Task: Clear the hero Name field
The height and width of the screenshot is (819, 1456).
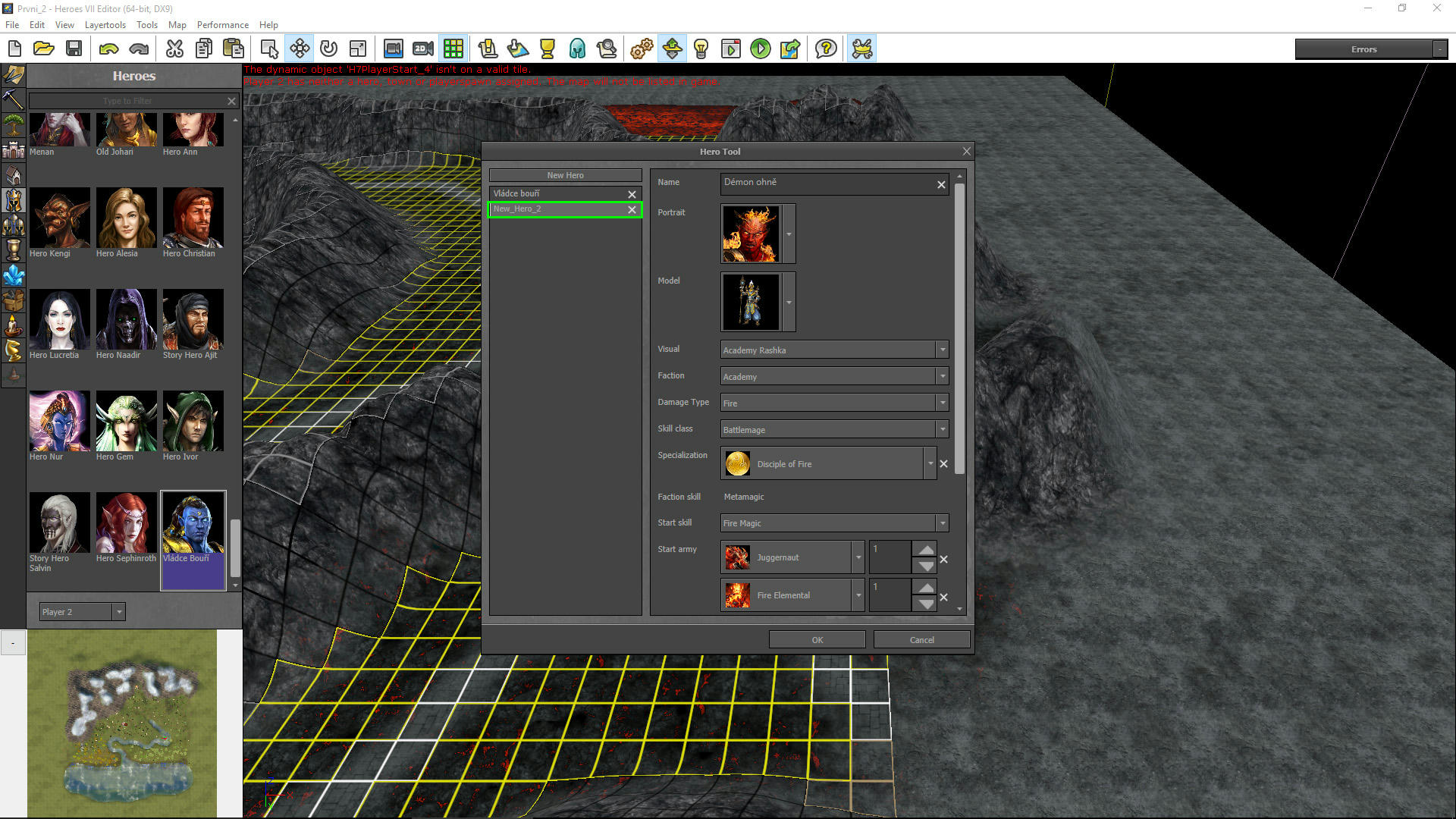Action: (941, 184)
